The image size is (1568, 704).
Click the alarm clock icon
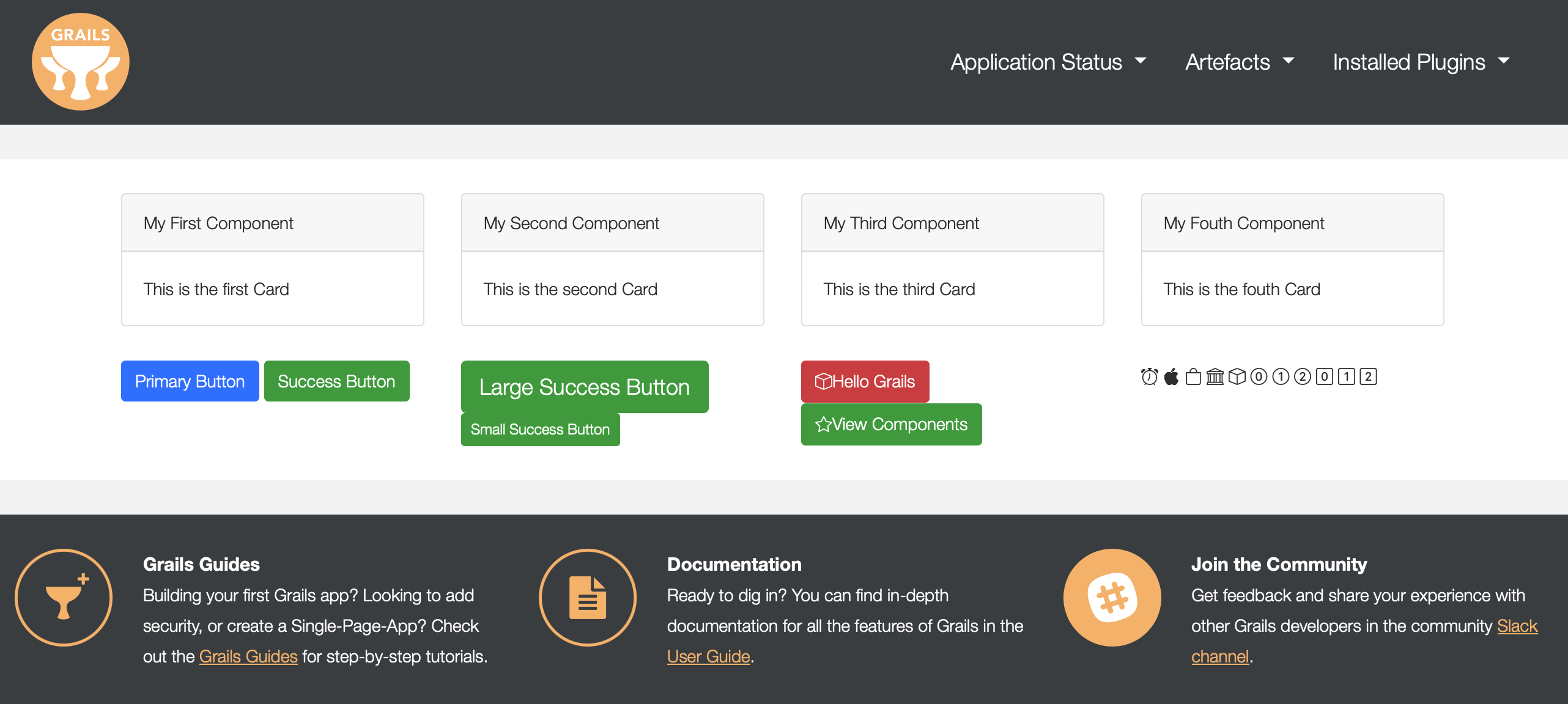click(x=1150, y=376)
